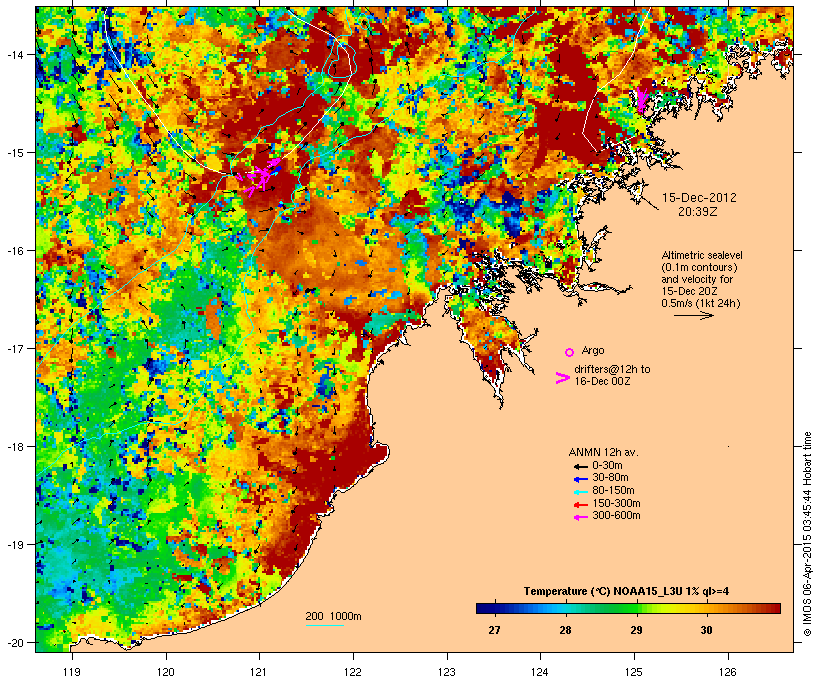Click the 'ANMN 12h av.' legend heading
This screenshot has height=680, width=820.
(603, 452)
